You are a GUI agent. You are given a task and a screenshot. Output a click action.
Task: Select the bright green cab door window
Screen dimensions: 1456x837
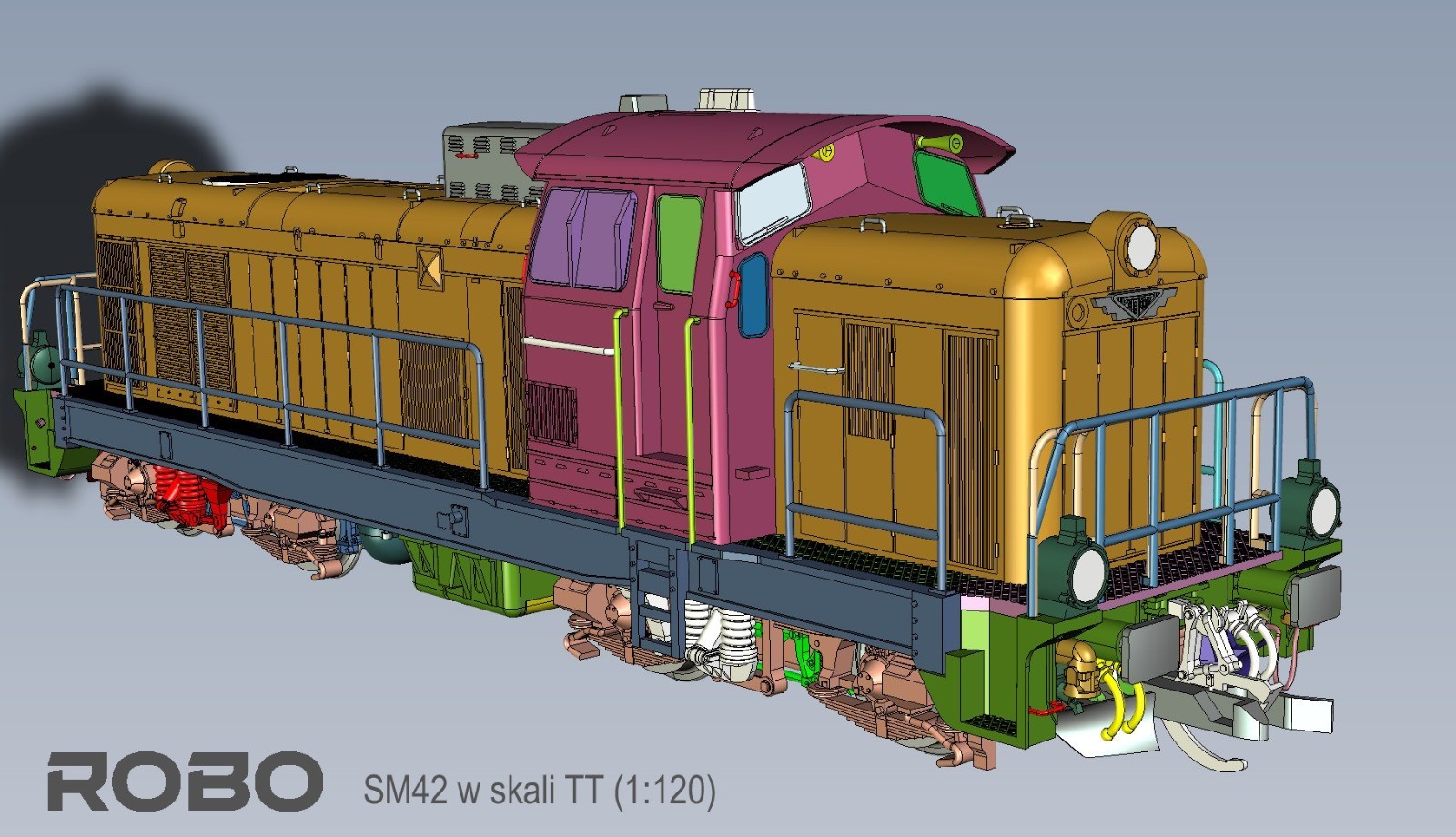(678, 245)
